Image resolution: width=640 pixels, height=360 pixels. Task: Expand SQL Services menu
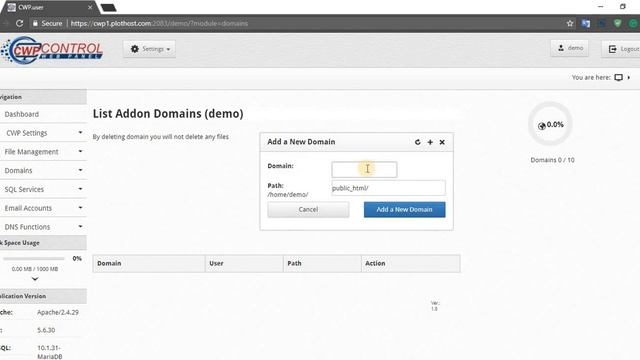[43, 189]
